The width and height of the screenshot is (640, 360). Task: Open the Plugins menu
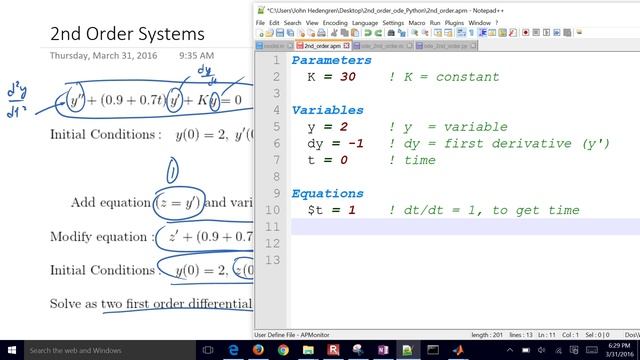coord(454,23)
